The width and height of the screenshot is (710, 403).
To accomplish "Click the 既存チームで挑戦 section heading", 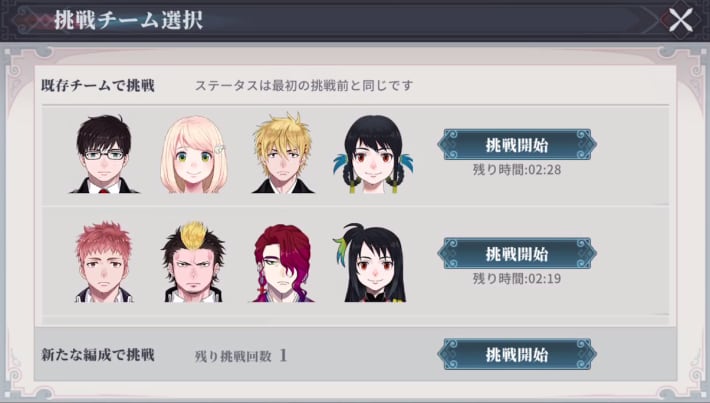I will click(98, 85).
